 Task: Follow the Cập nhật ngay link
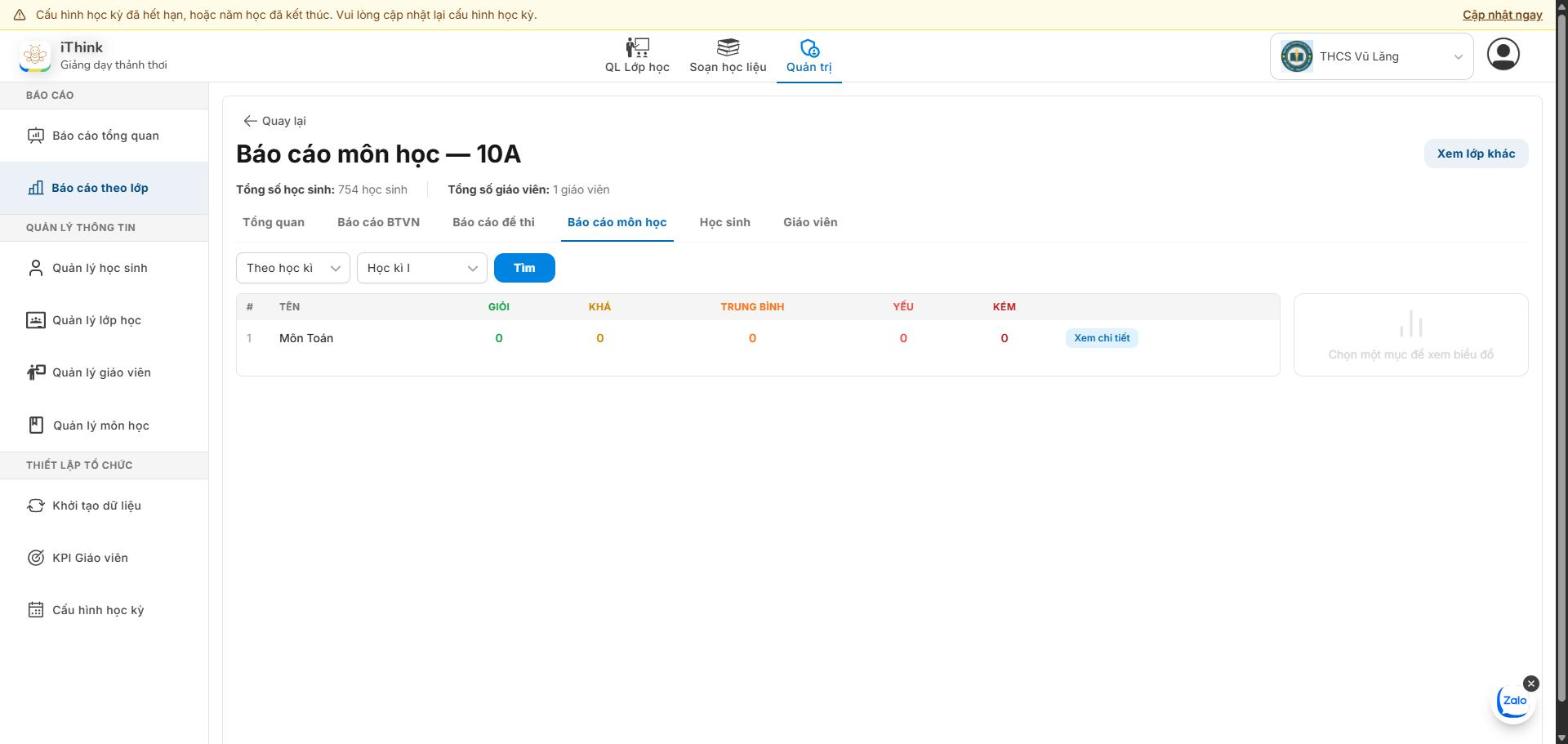pos(1502,15)
